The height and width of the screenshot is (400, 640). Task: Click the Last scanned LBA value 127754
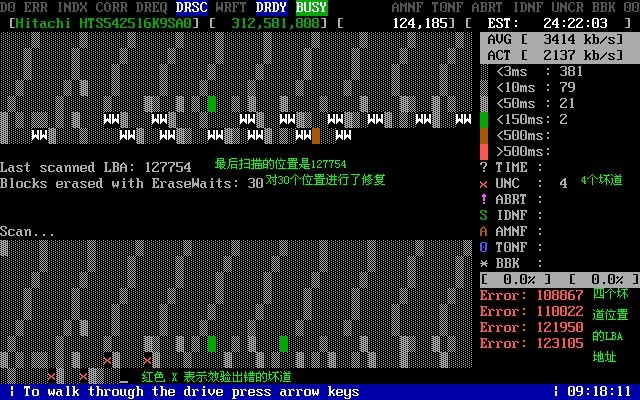click(x=168, y=167)
